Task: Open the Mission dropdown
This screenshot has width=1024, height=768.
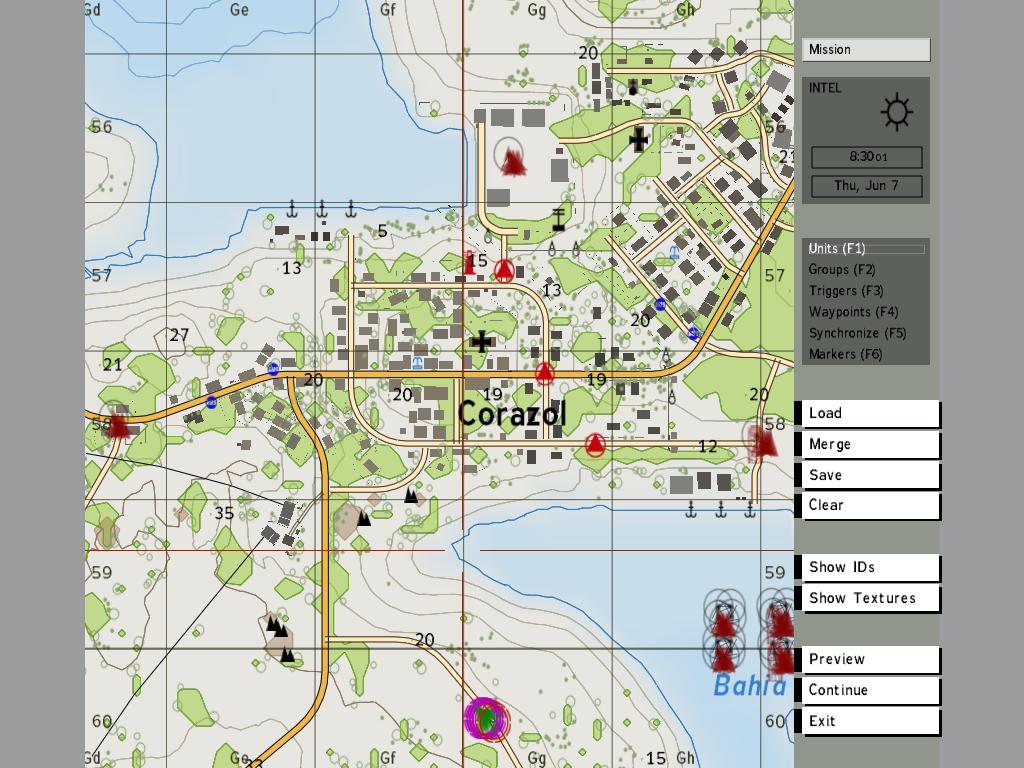Action: 866,50
